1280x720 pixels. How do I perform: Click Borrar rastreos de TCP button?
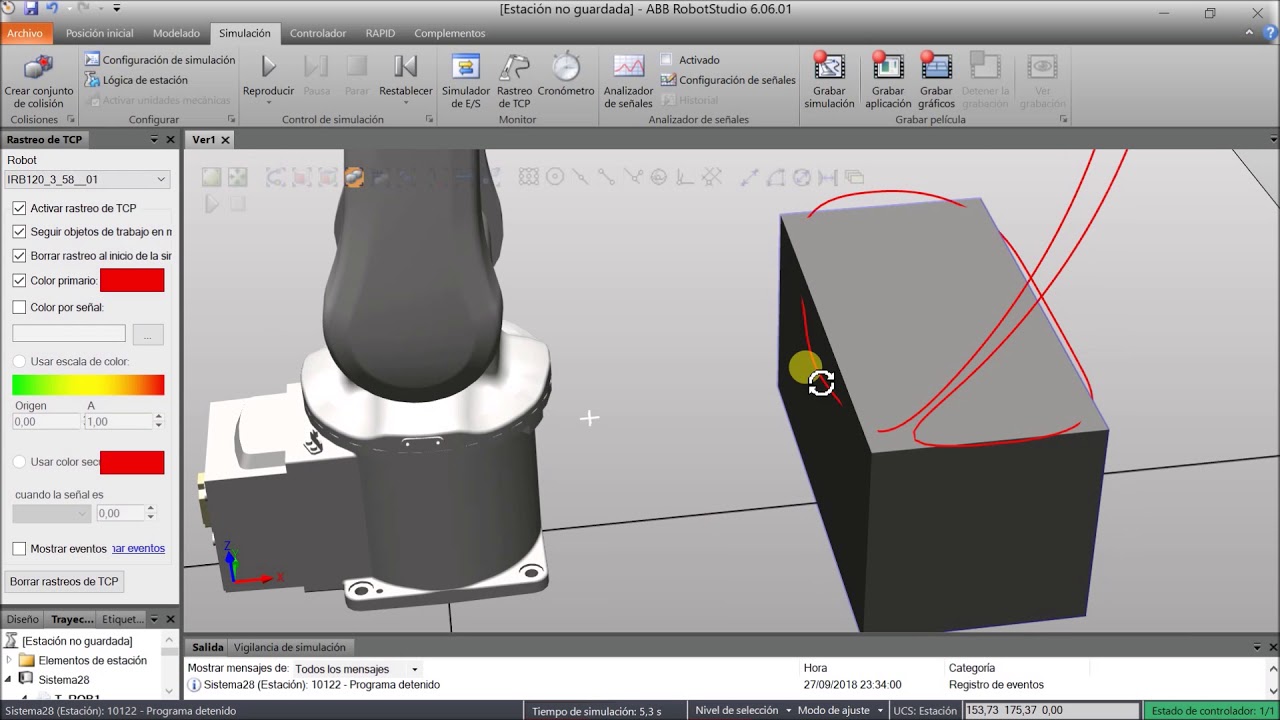tap(64, 581)
